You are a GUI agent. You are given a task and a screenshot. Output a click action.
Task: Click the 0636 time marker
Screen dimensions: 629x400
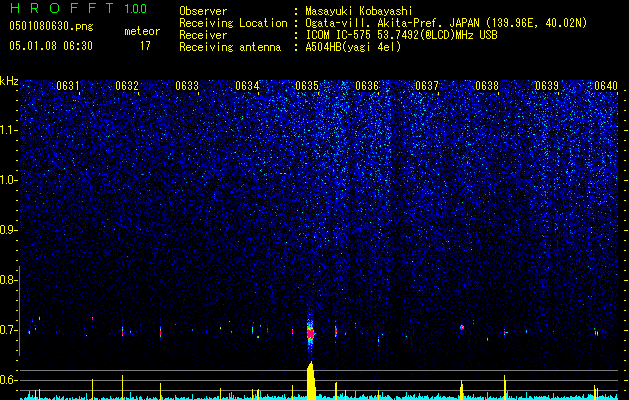point(367,86)
